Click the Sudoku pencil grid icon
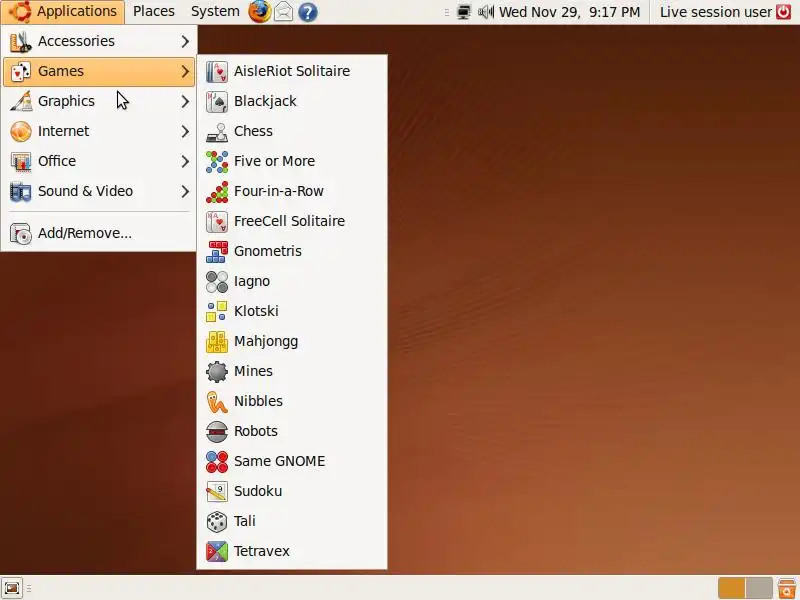The image size is (800, 600). (217, 491)
